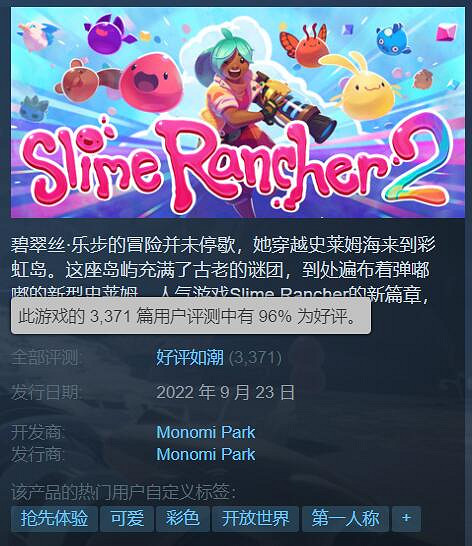Screen dimensions: 472x546
Task: Click the Slime Rancher 2 banner image
Action: coord(238,112)
